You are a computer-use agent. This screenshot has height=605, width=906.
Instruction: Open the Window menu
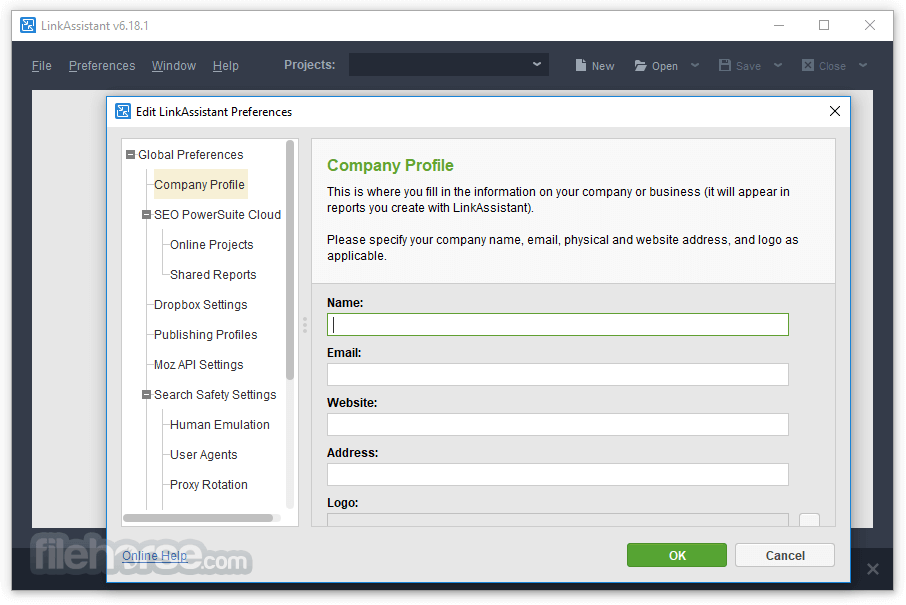tap(174, 66)
